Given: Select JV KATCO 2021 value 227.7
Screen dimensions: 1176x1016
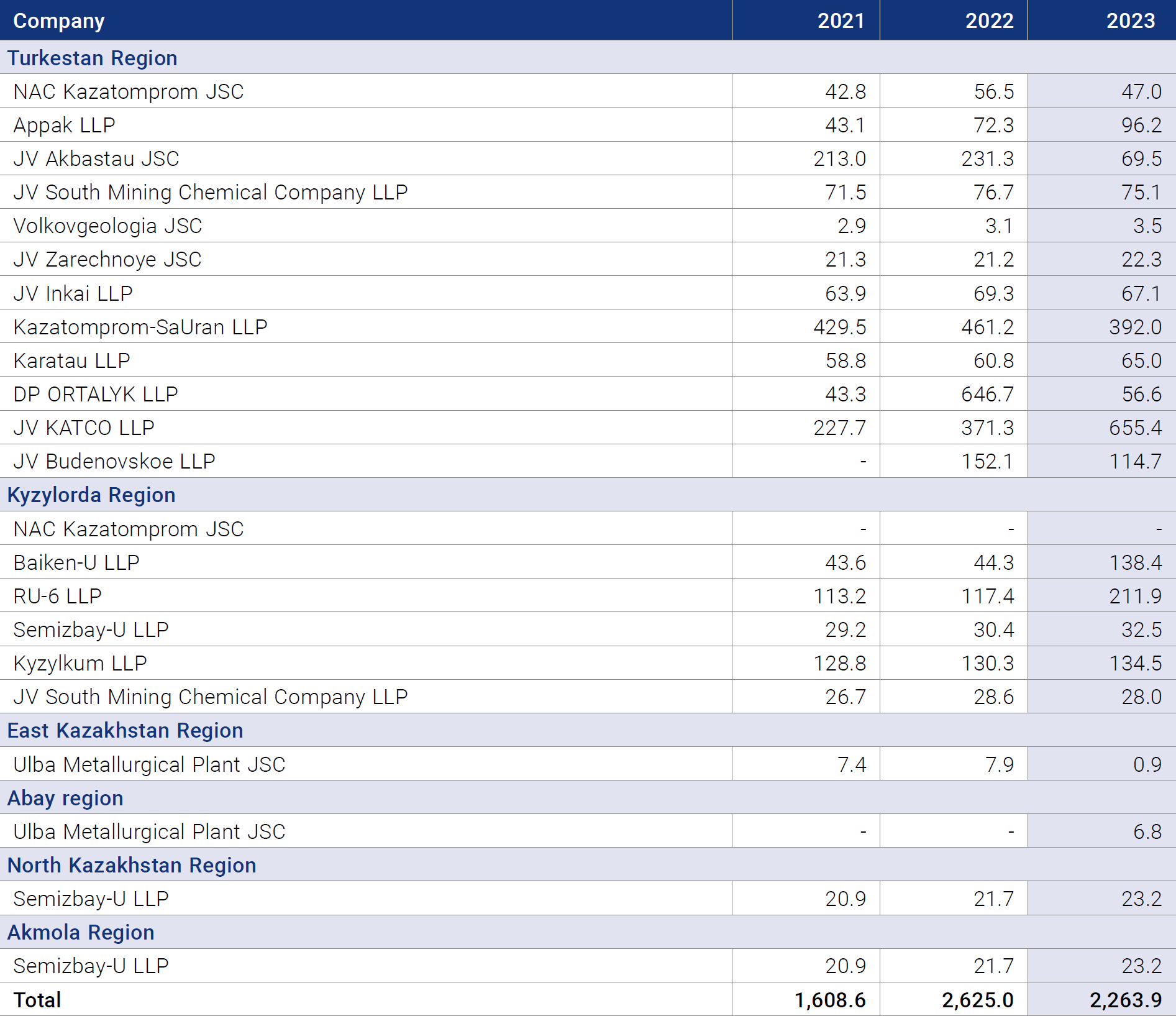Looking at the screenshot, I should pyautogui.click(x=840, y=428).
